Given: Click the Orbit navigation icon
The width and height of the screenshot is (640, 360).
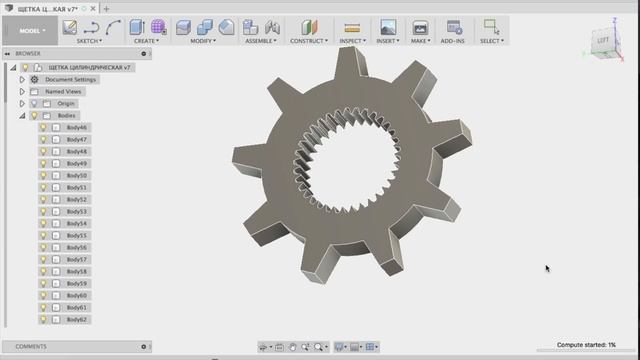Looking at the screenshot, I should tap(263, 347).
